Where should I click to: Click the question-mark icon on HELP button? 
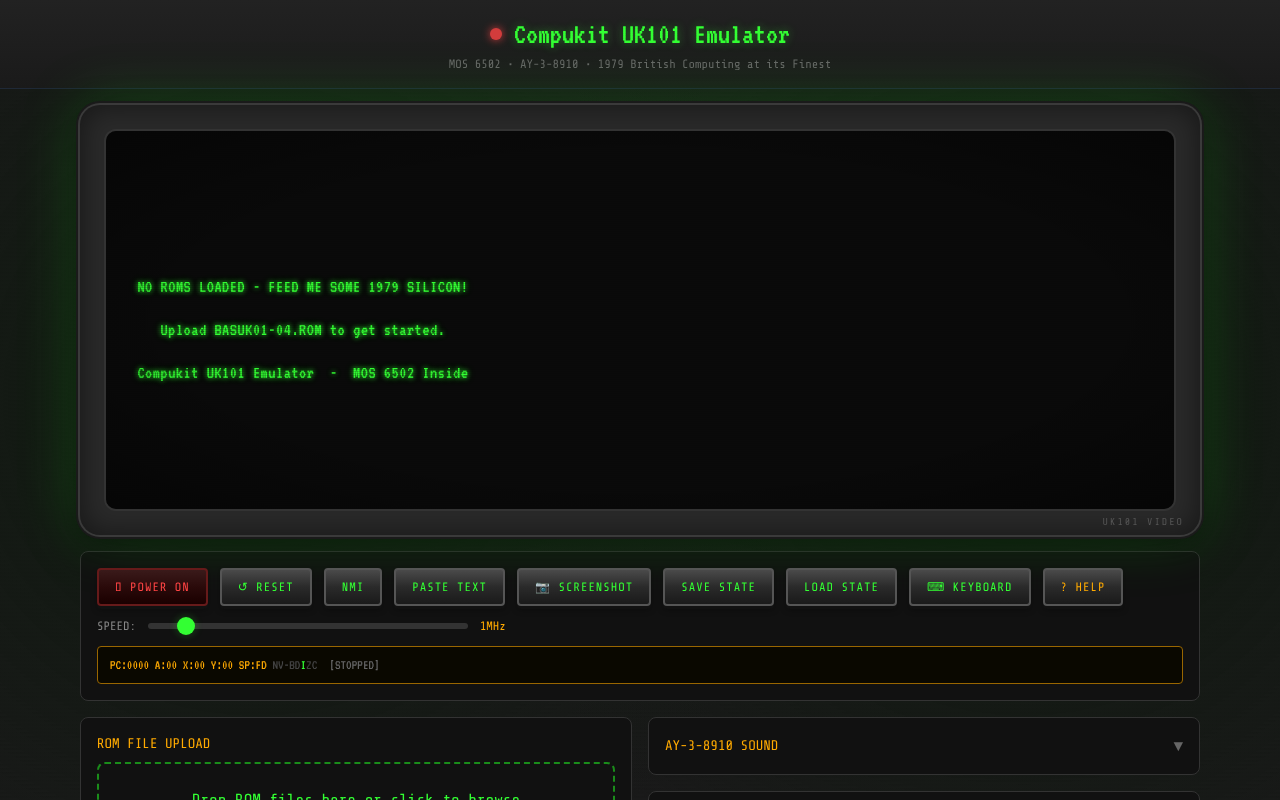[x=1062, y=587]
